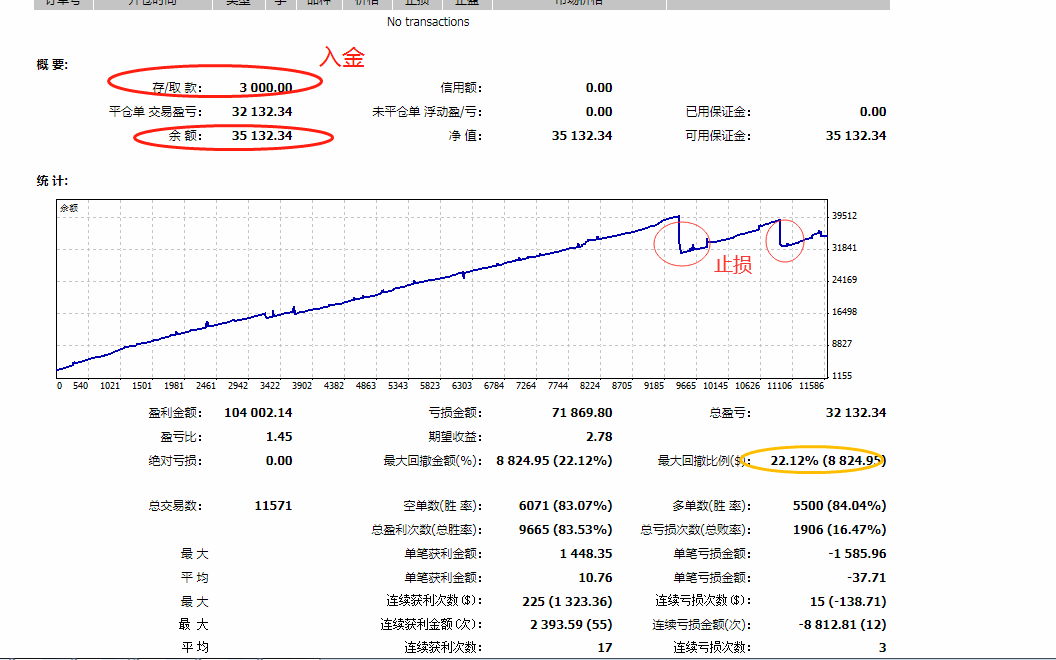This screenshot has height=660, width=1056.
Task: Select the consecutive loss value -8 812.81 (12)
Action: (842, 625)
